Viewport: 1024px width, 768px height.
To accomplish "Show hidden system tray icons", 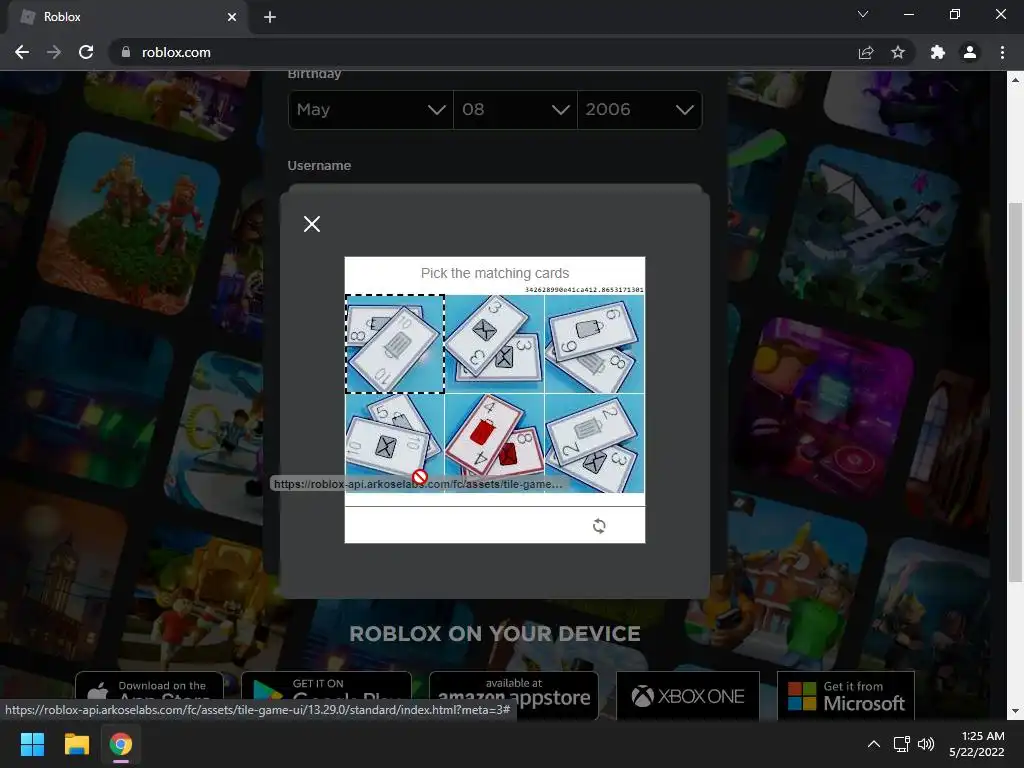I will click(874, 744).
